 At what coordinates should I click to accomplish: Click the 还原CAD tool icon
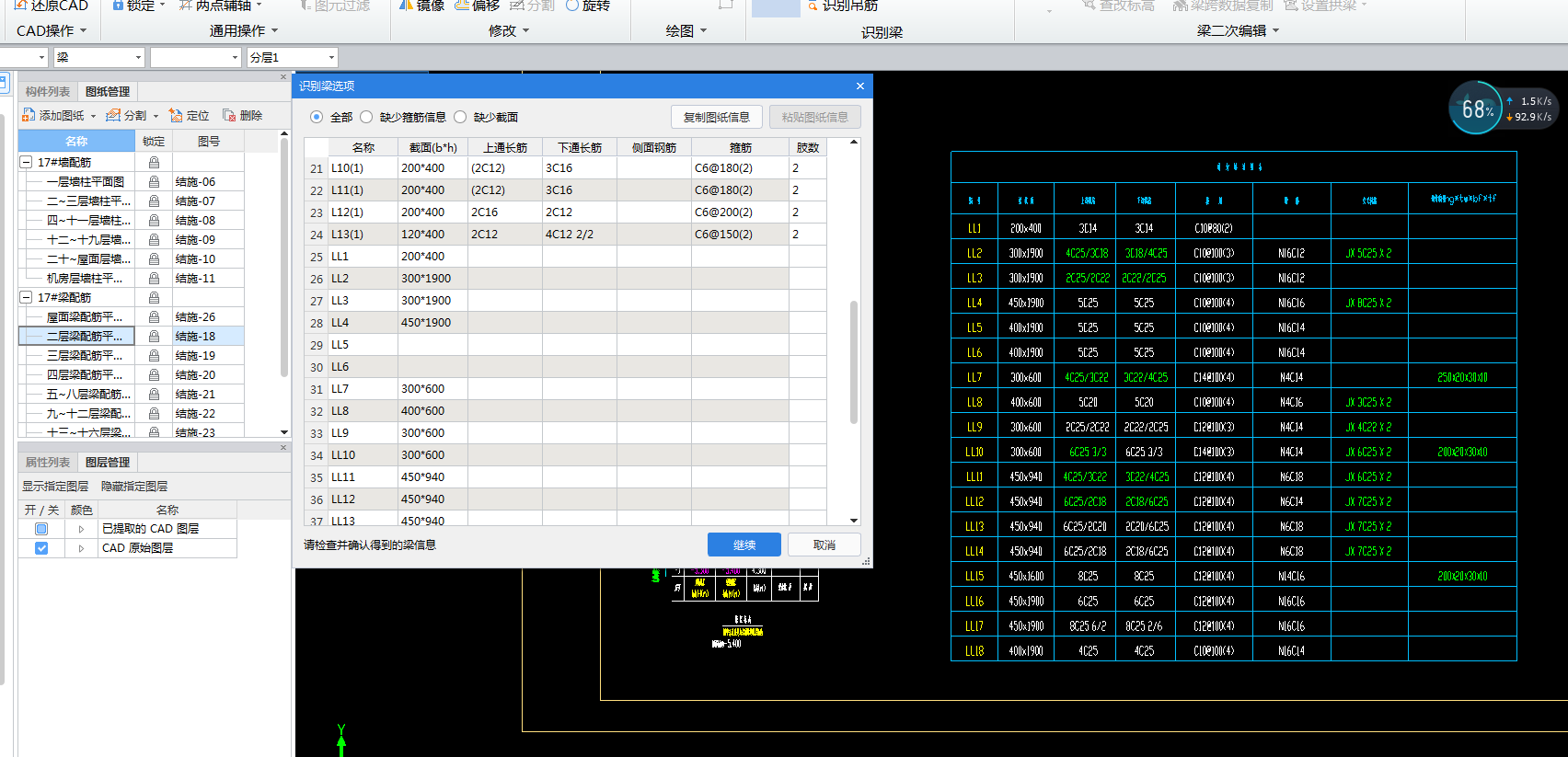[20, 5]
